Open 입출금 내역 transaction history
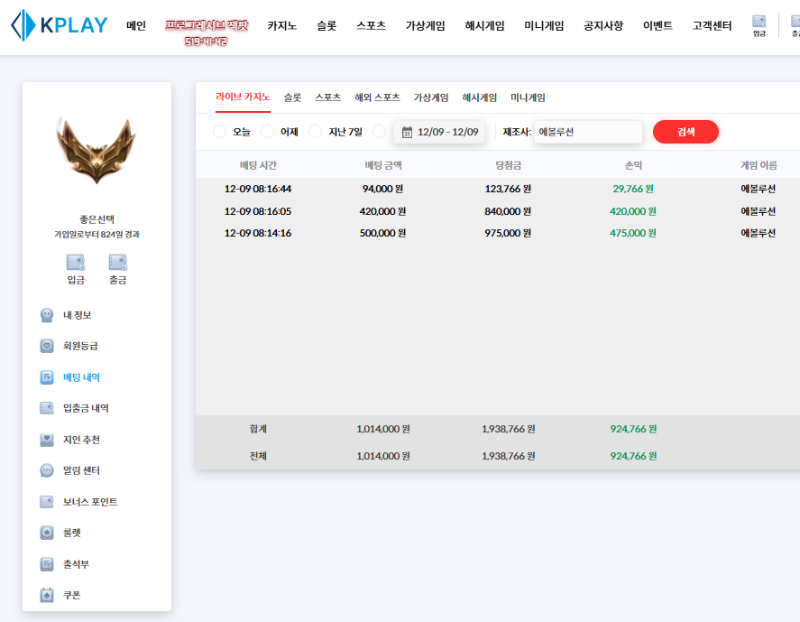This screenshot has height=622, width=800. click(x=85, y=408)
